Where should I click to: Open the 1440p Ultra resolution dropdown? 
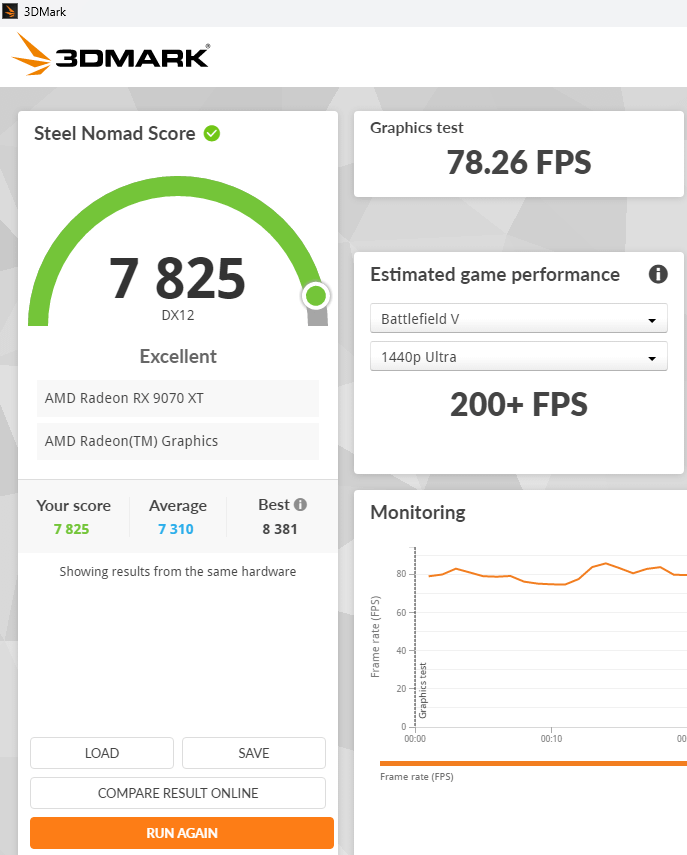point(519,357)
